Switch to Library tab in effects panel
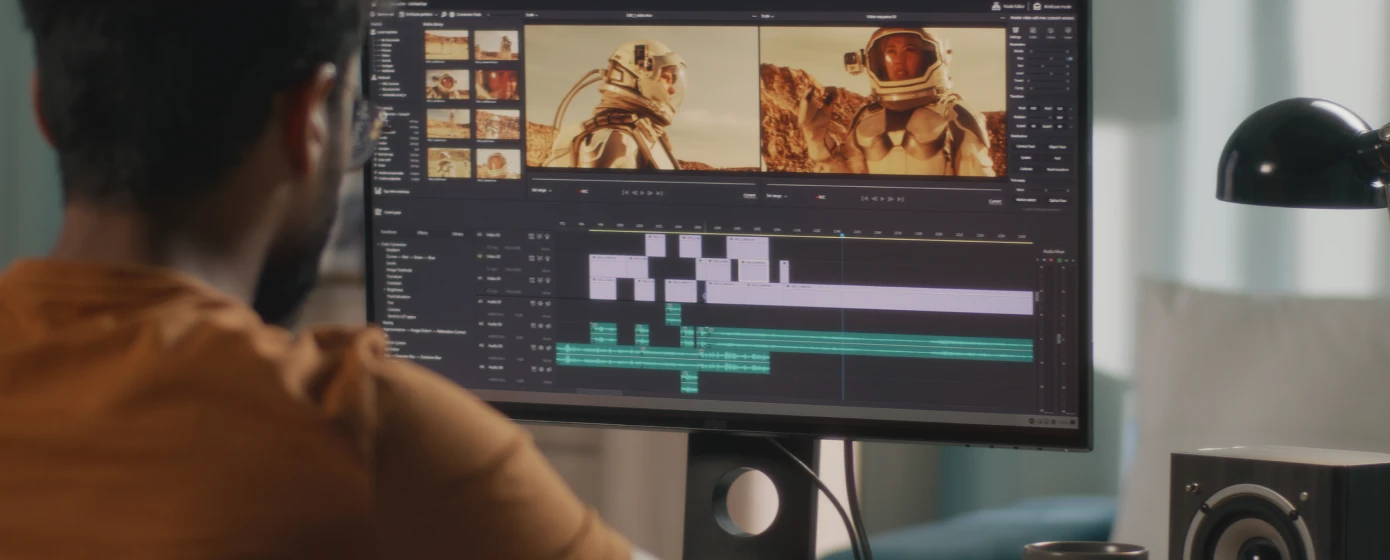The height and width of the screenshot is (560, 1390). tap(457, 234)
